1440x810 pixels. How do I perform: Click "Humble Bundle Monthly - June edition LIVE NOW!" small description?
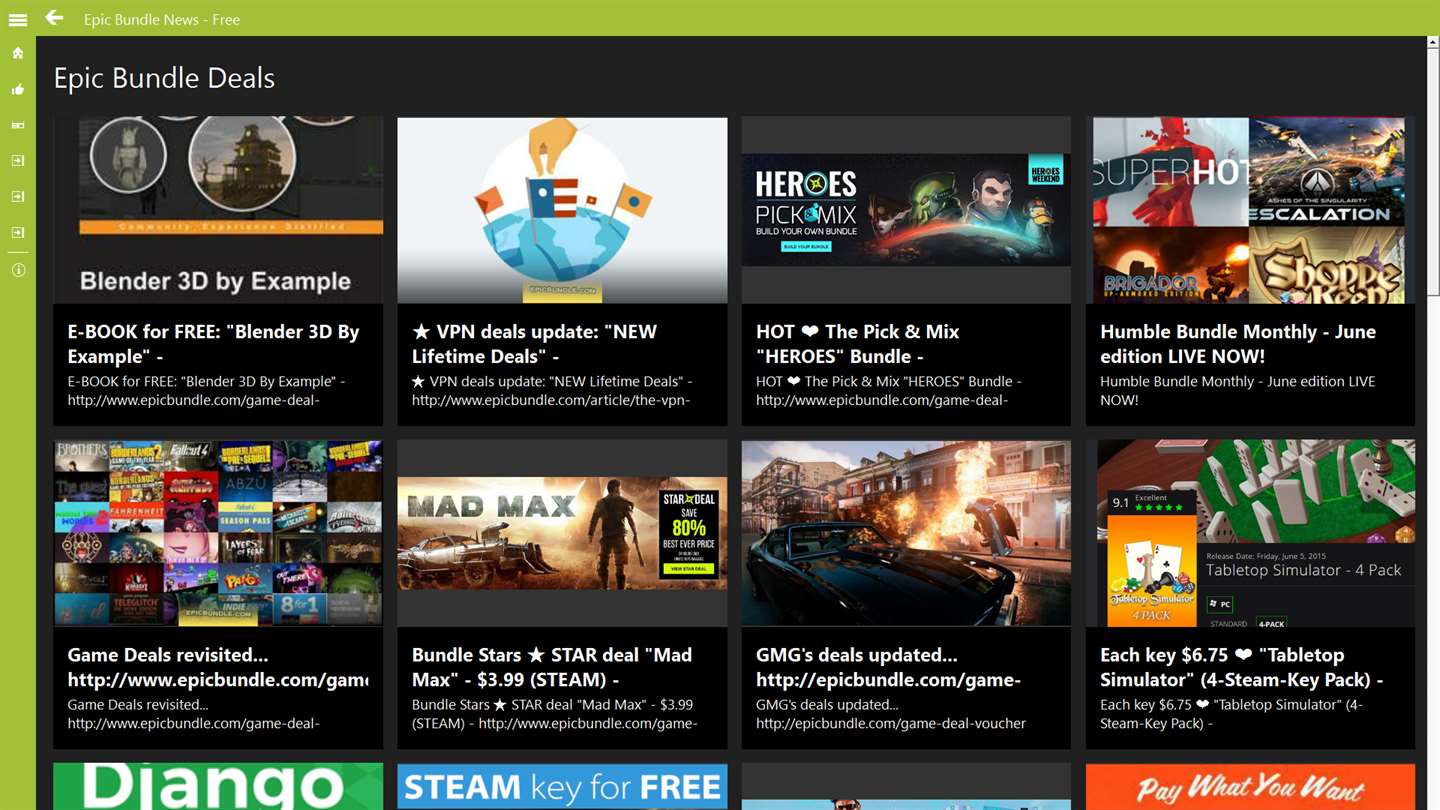click(1238, 391)
